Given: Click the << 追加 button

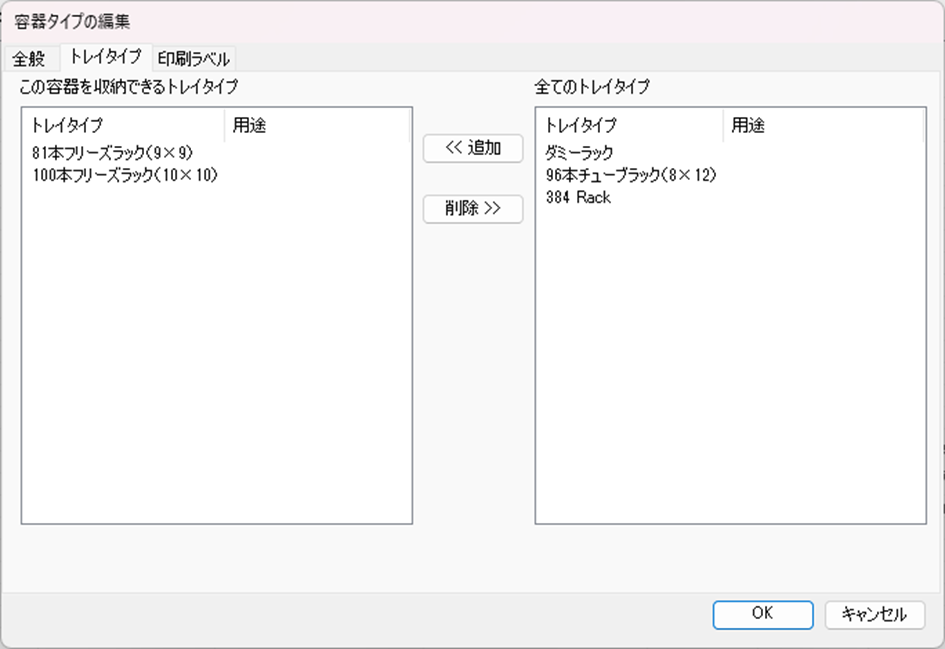Looking at the screenshot, I should click(x=473, y=148).
